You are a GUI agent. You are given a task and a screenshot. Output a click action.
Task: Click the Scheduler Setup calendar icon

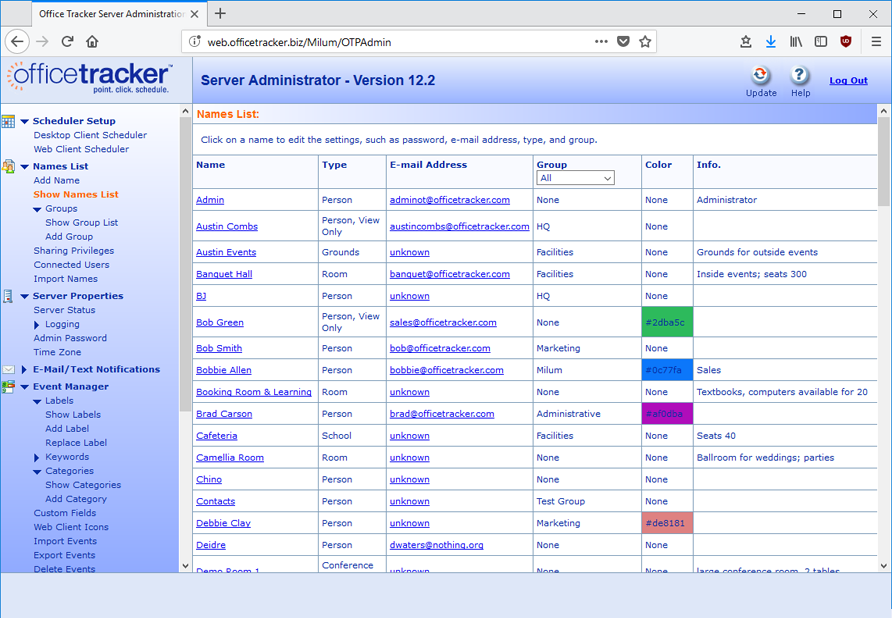coord(9,121)
